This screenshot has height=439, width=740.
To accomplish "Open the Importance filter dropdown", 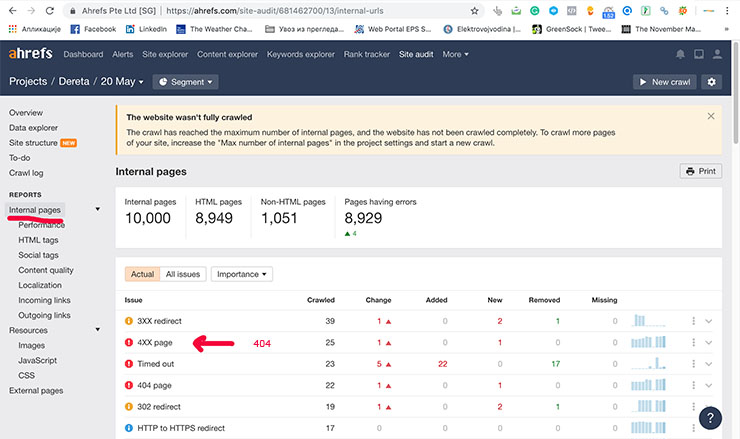I will [x=242, y=274].
